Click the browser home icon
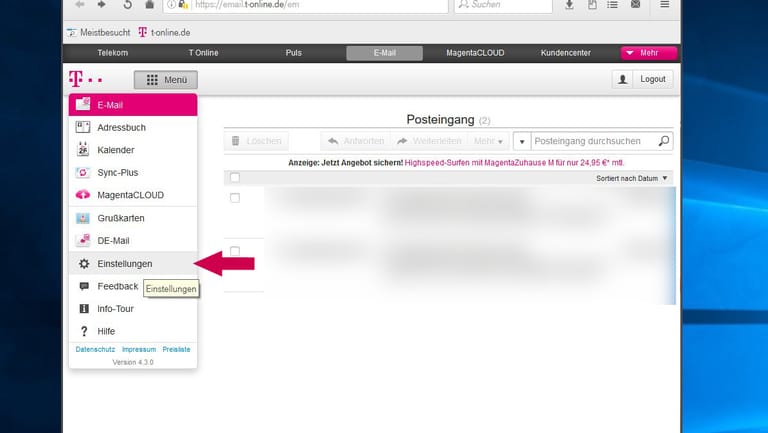The width and height of the screenshot is (768, 433). point(149,4)
